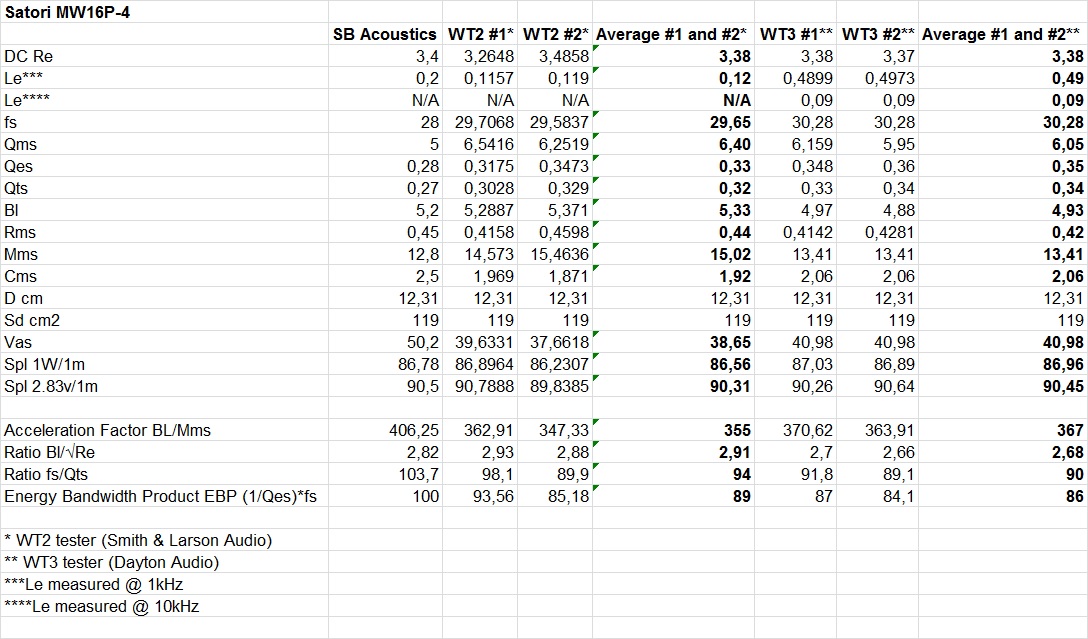
Task: Select the Bl average '4,93'
Action: pyautogui.click(x=1068, y=211)
